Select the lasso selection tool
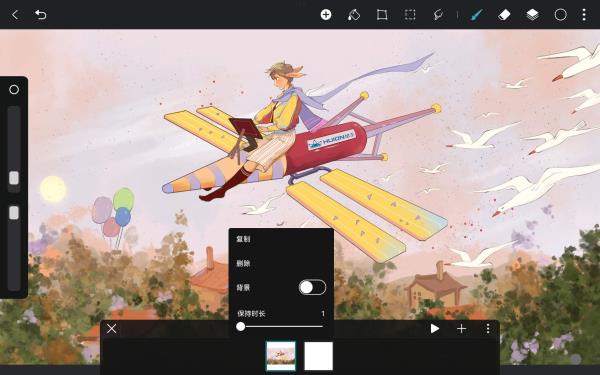Viewport: 600px width, 375px height. tap(438, 15)
